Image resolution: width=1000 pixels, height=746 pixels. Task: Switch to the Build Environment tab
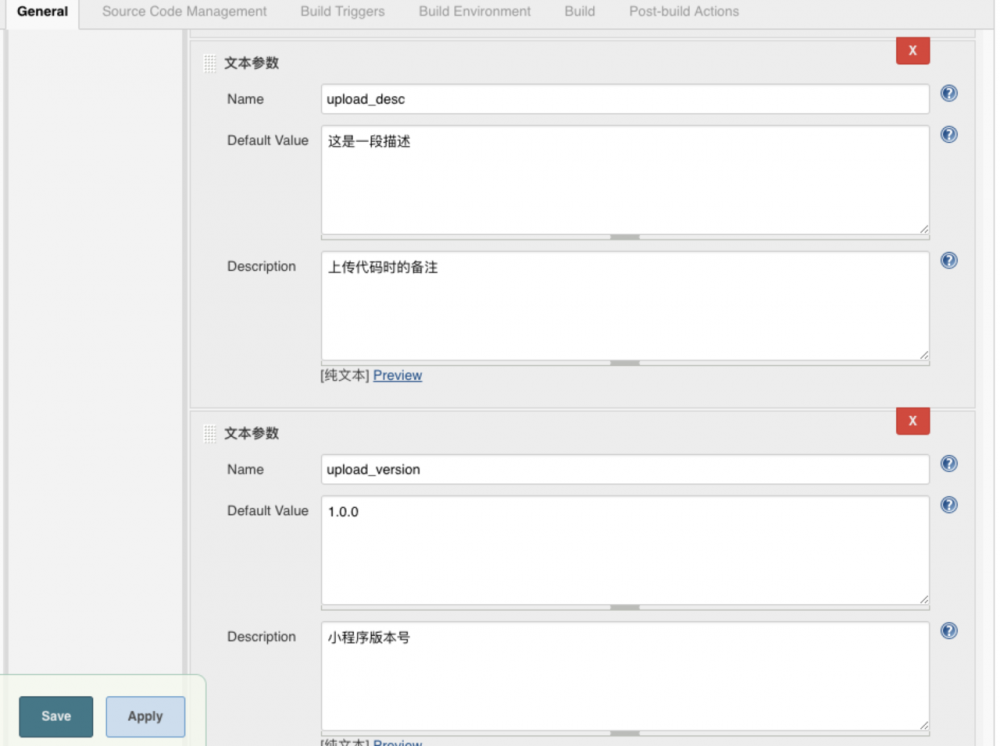tap(474, 11)
